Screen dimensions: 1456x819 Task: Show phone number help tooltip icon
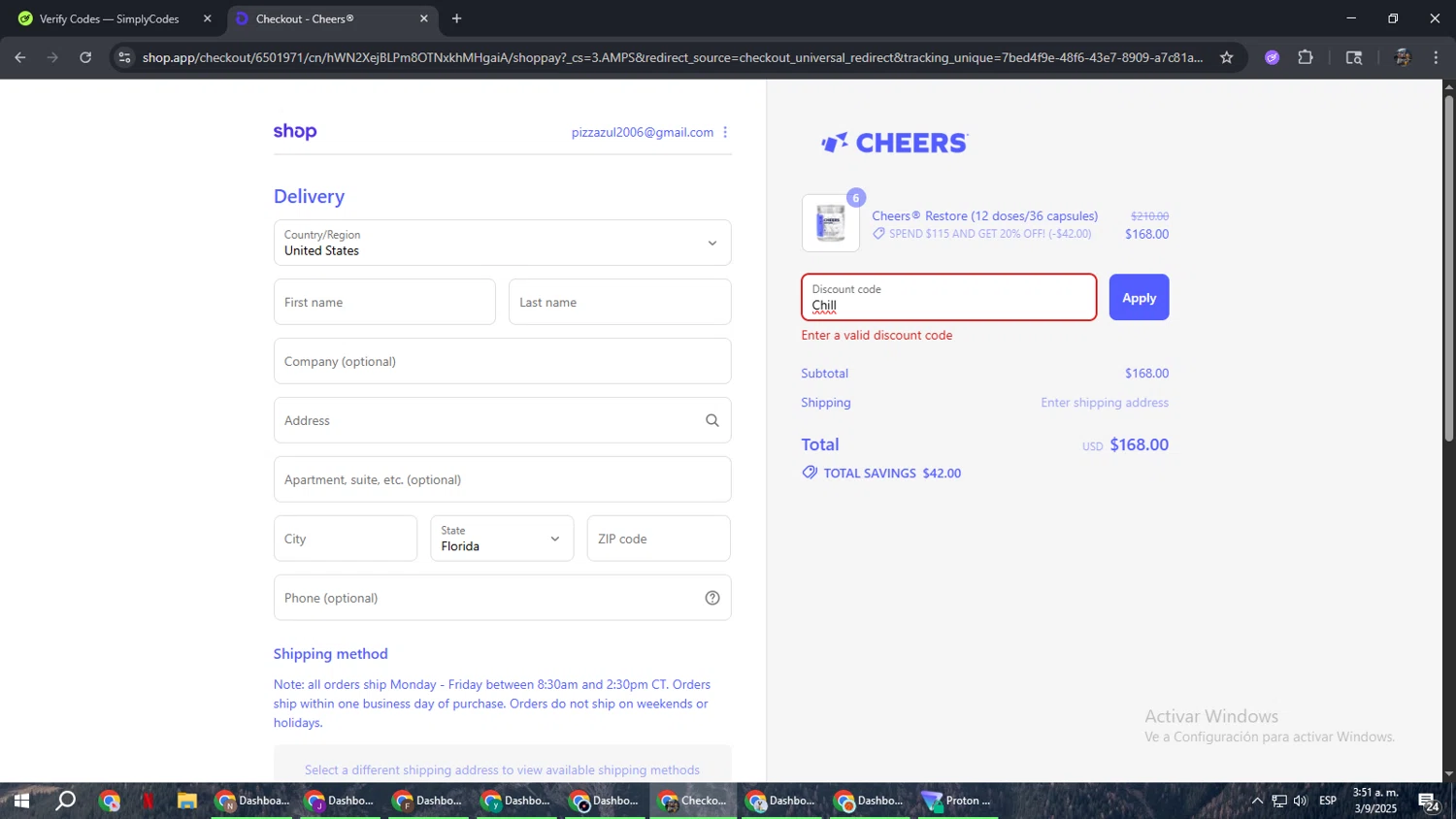[711, 598]
